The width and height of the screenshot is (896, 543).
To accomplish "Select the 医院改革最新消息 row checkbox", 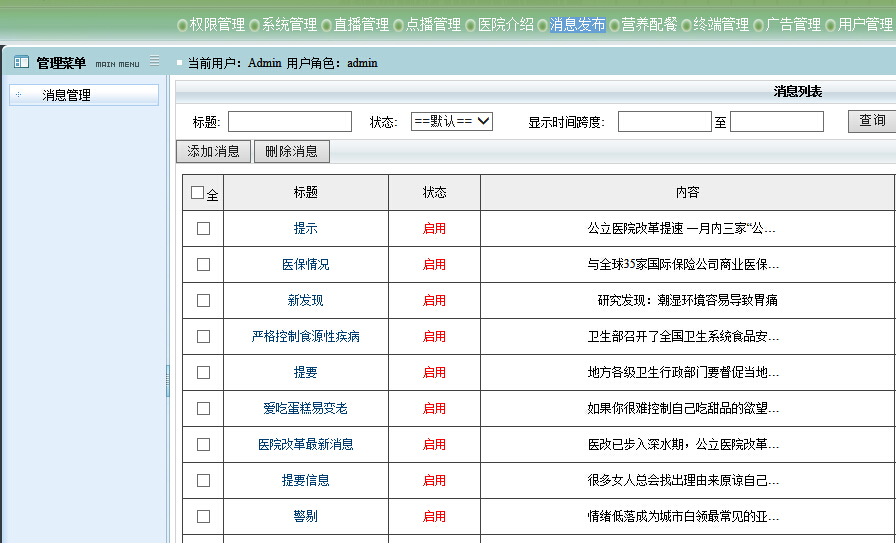I will tap(204, 444).
